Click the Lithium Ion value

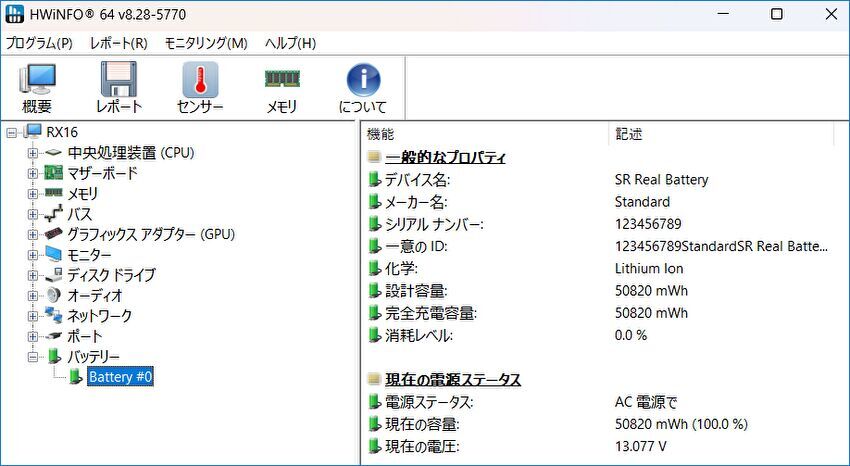point(649,269)
